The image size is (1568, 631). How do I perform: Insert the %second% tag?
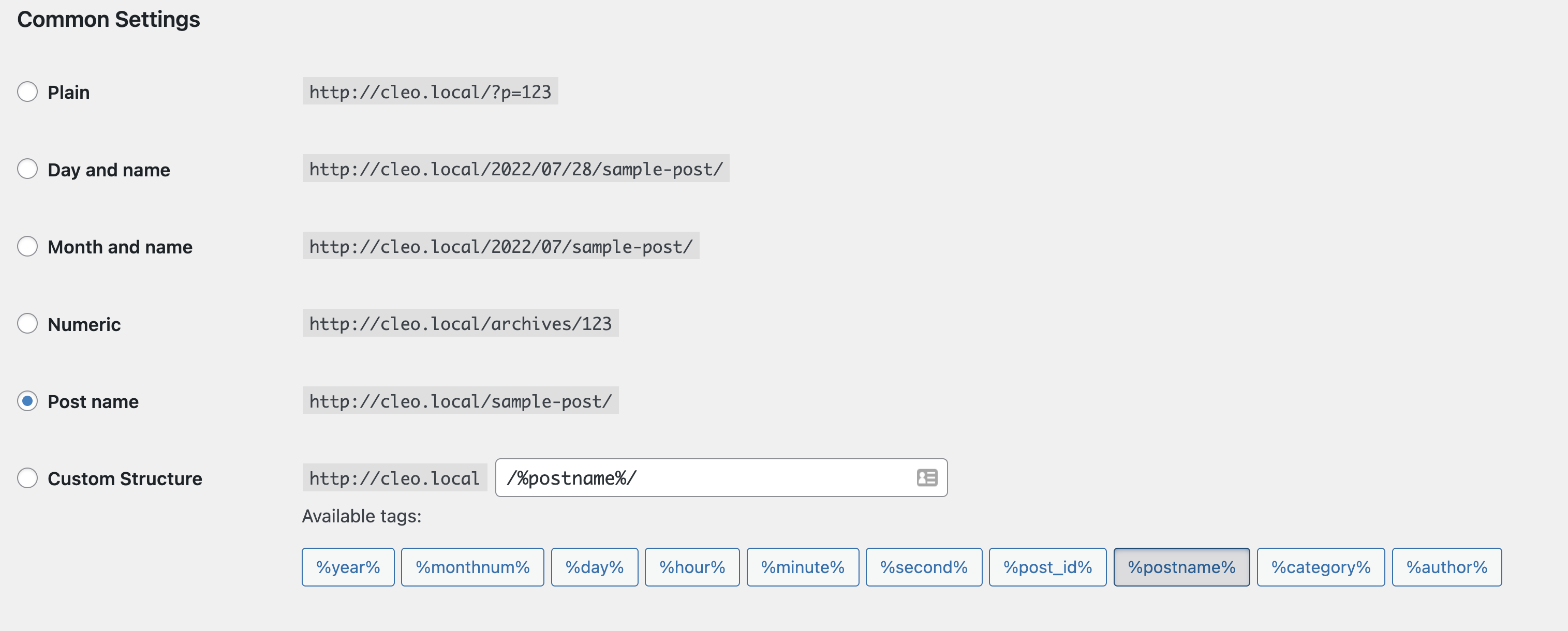tap(923, 566)
